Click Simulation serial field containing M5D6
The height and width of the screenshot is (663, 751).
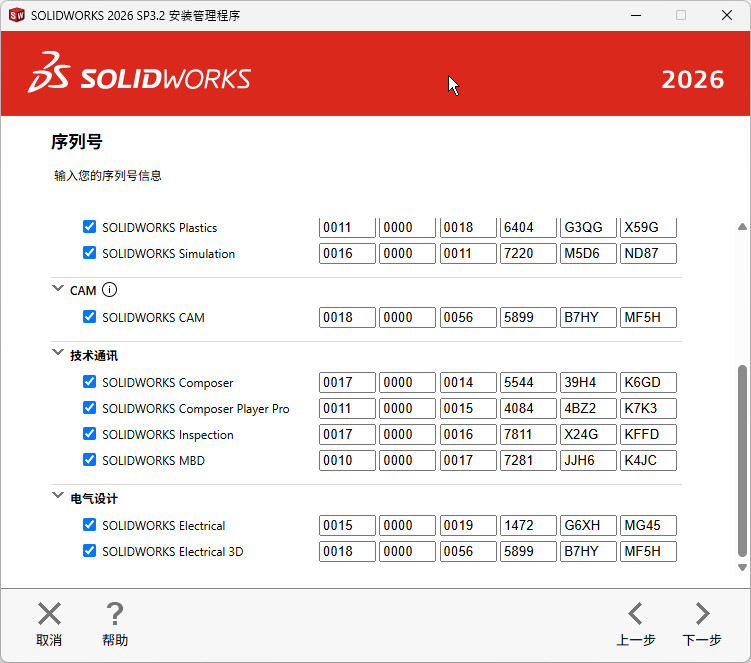(588, 253)
